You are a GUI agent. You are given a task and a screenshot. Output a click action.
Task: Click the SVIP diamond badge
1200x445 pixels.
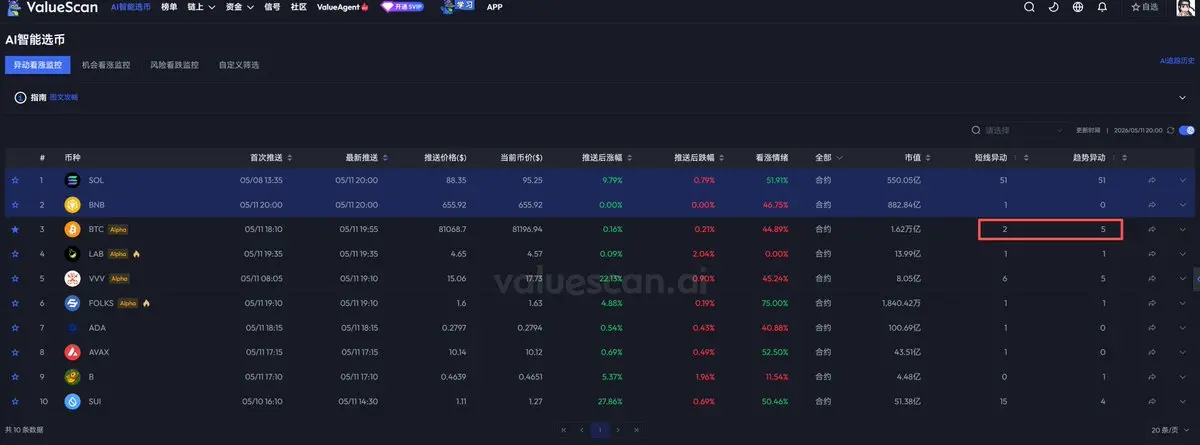click(x=402, y=7)
